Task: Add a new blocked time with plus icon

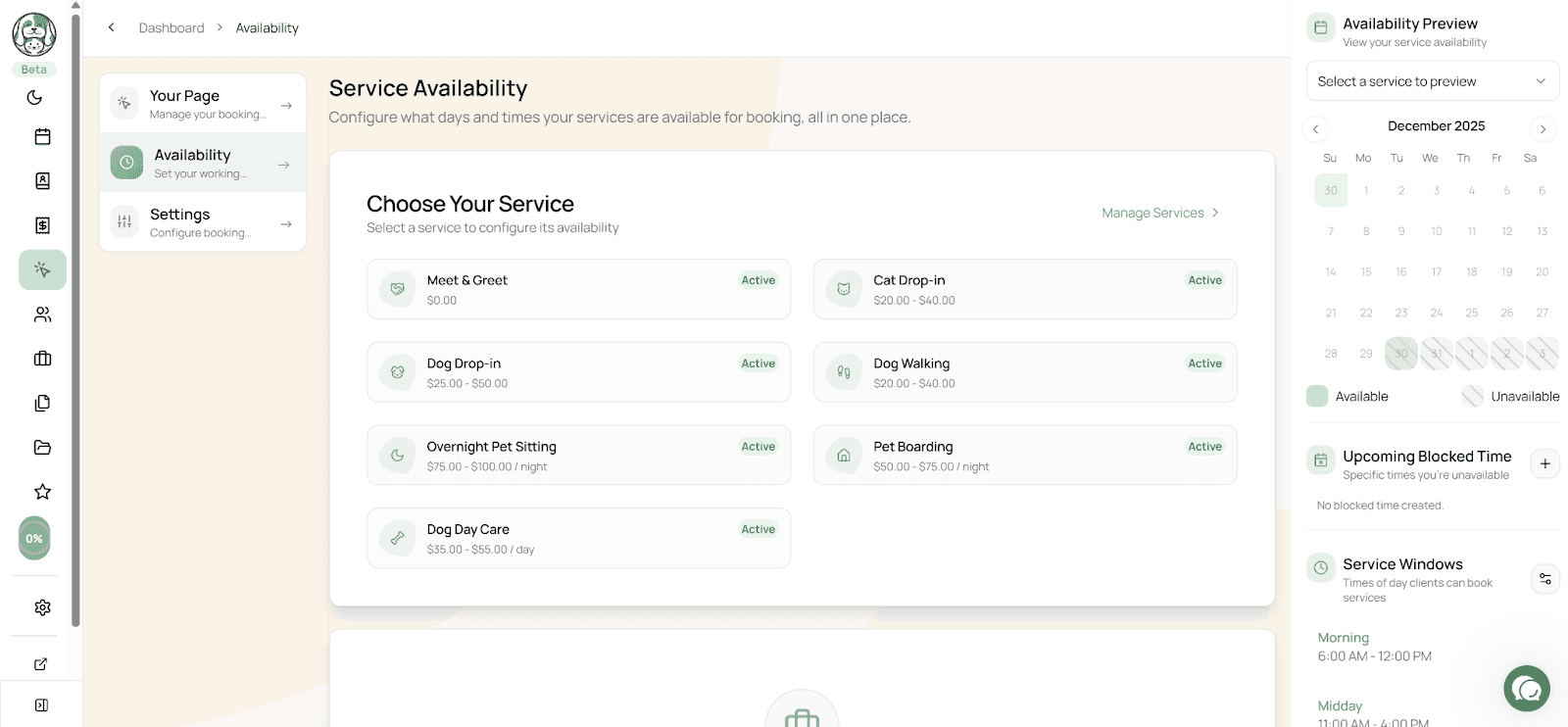Action: [x=1544, y=463]
